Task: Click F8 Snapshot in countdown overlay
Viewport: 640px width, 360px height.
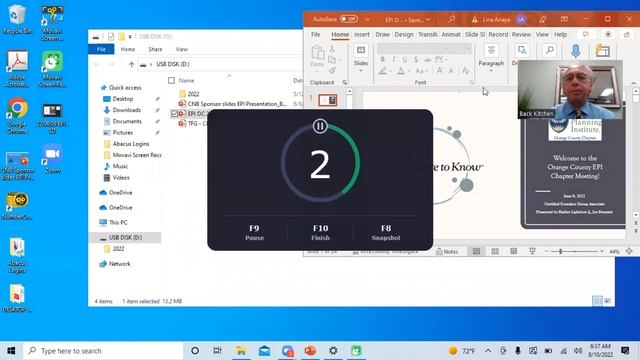Action: [x=386, y=232]
